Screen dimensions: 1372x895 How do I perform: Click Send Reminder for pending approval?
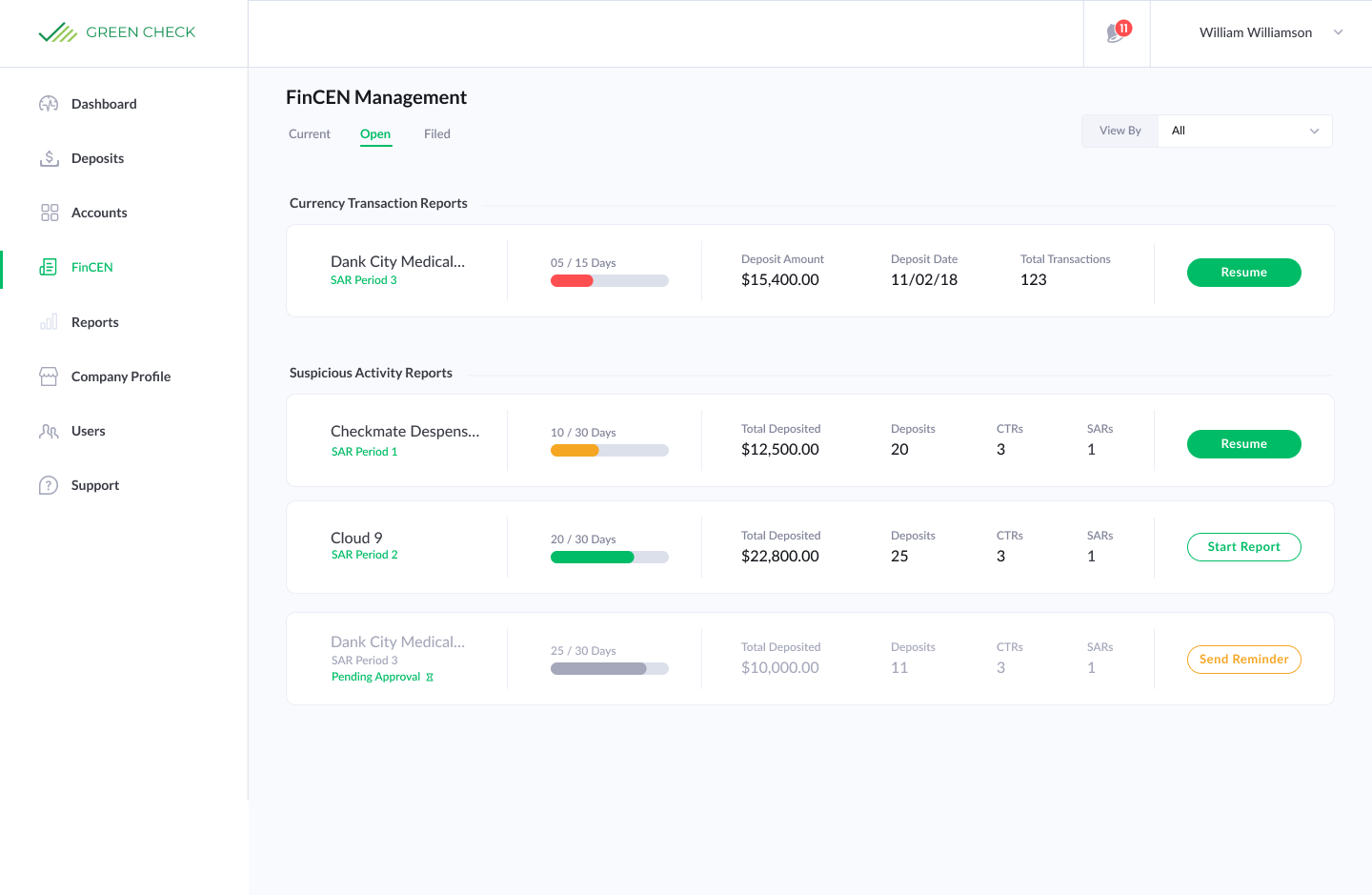[1243, 660]
